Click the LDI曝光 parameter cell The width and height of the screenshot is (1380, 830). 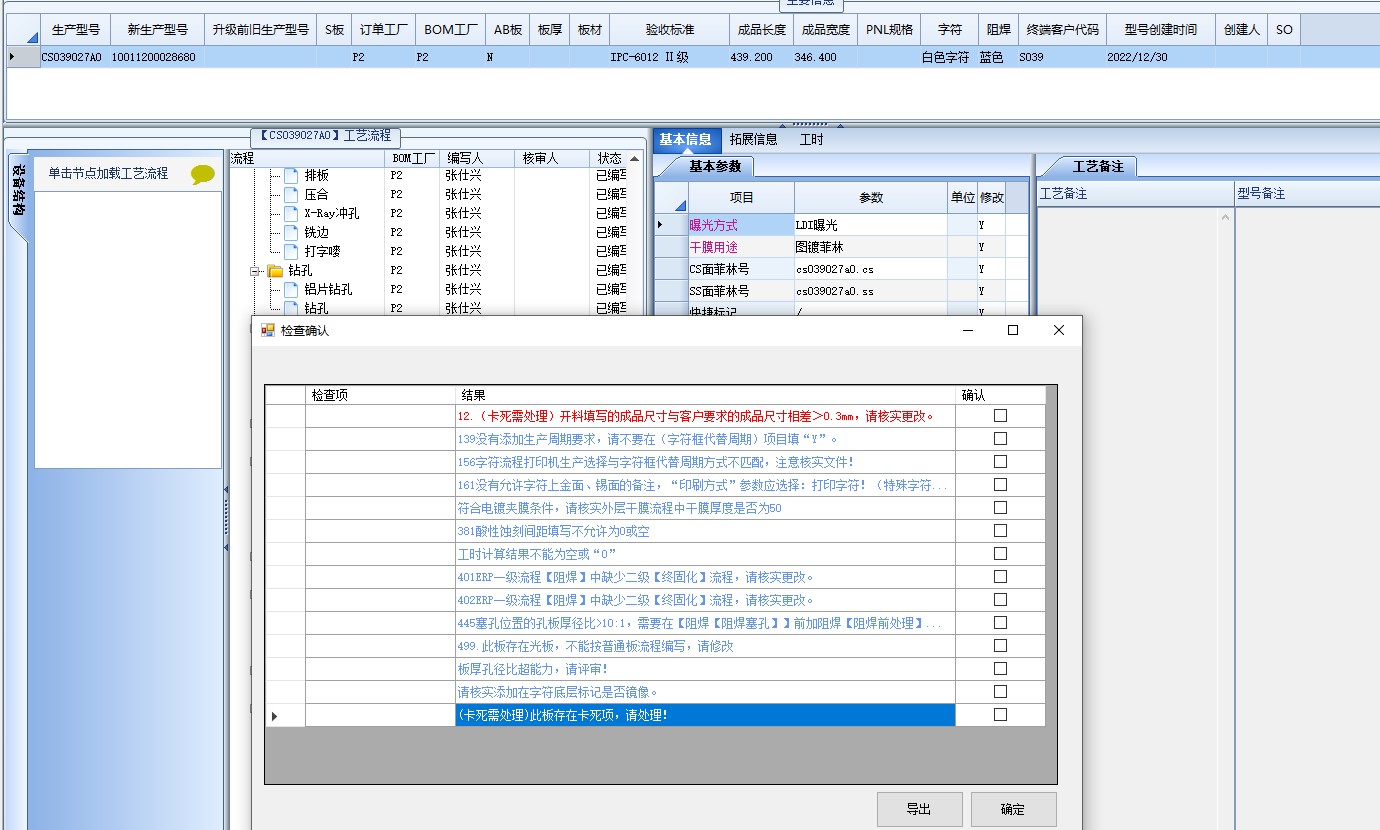coord(870,226)
